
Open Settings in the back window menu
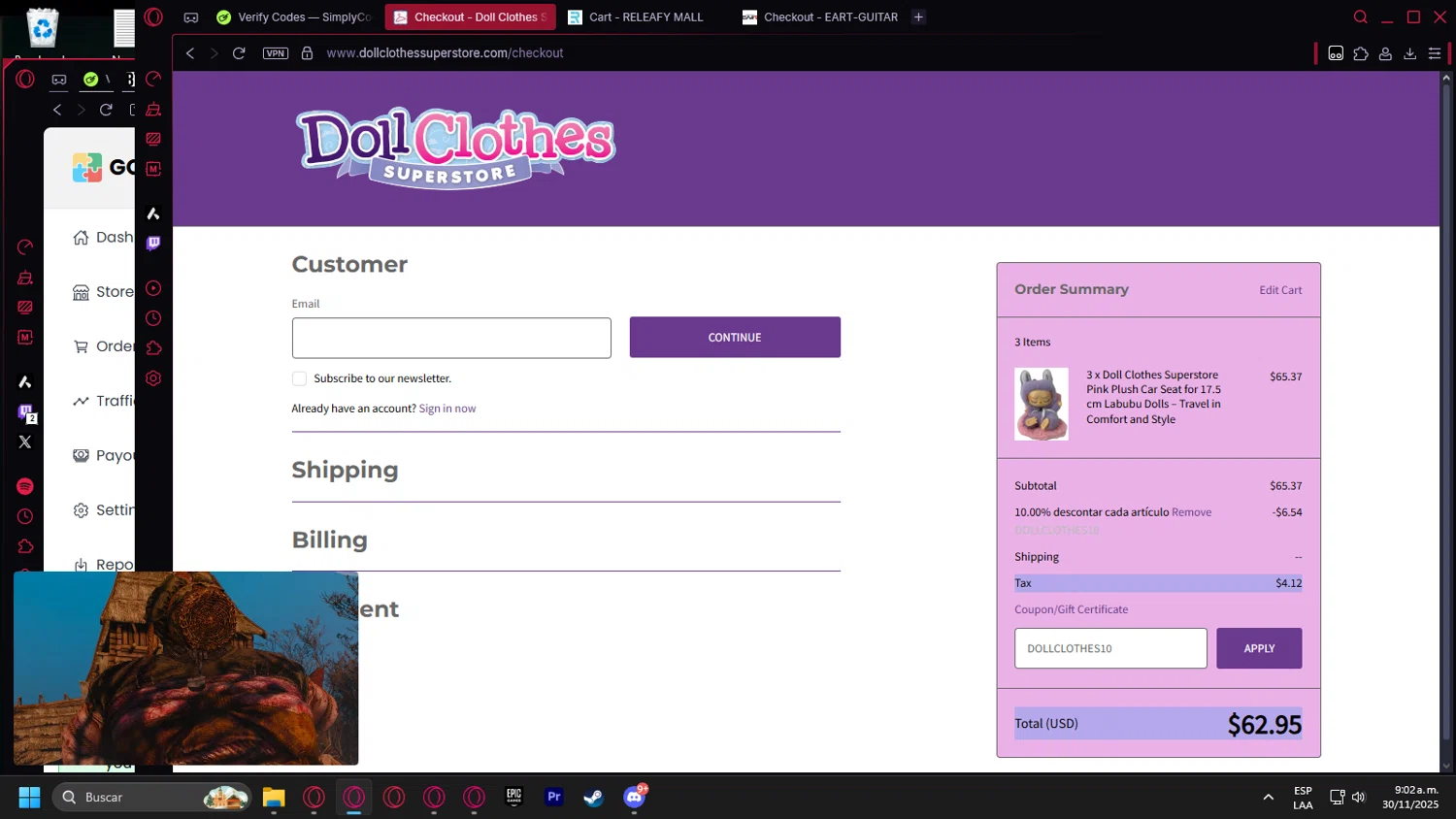pos(103,510)
